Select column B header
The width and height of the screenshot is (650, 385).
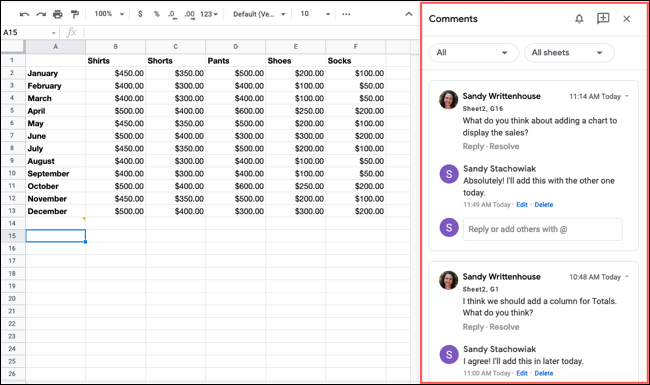(116, 47)
